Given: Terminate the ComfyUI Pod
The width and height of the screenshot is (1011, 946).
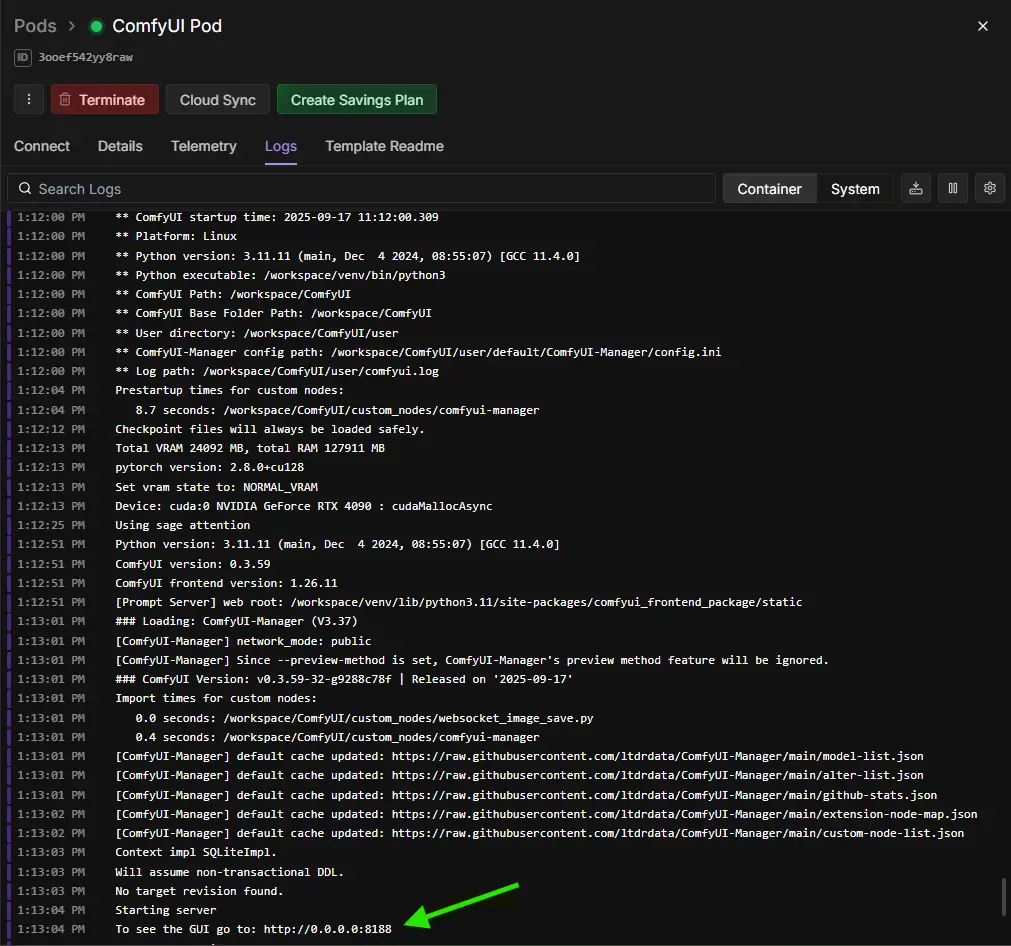Looking at the screenshot, I should [x=104, y=99].
